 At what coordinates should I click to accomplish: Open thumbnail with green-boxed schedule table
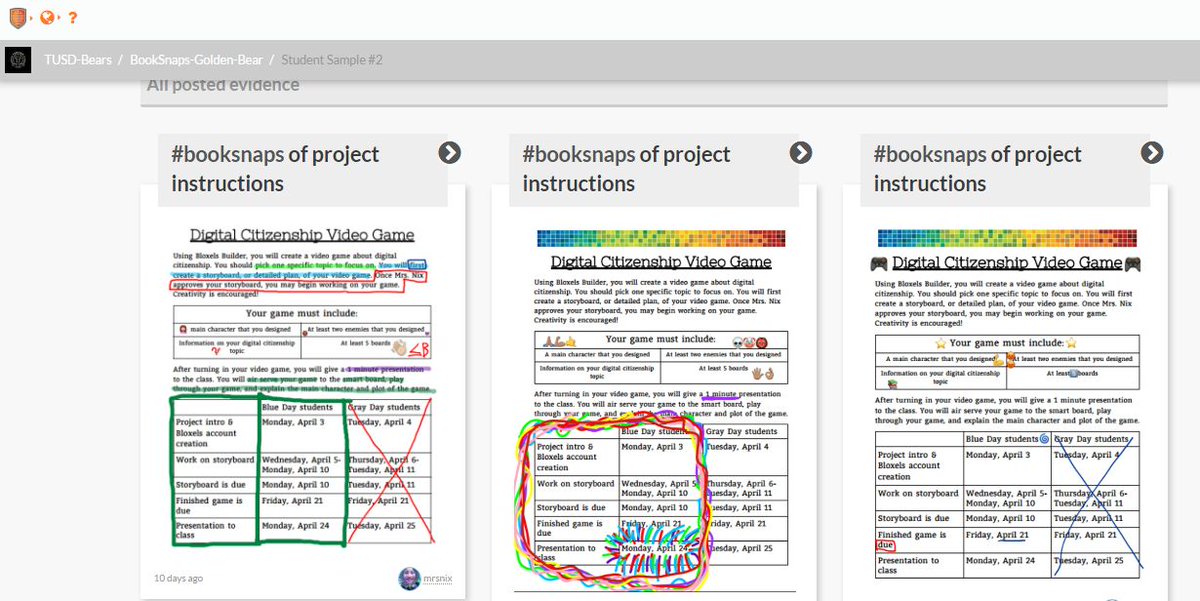pos(303,386)
